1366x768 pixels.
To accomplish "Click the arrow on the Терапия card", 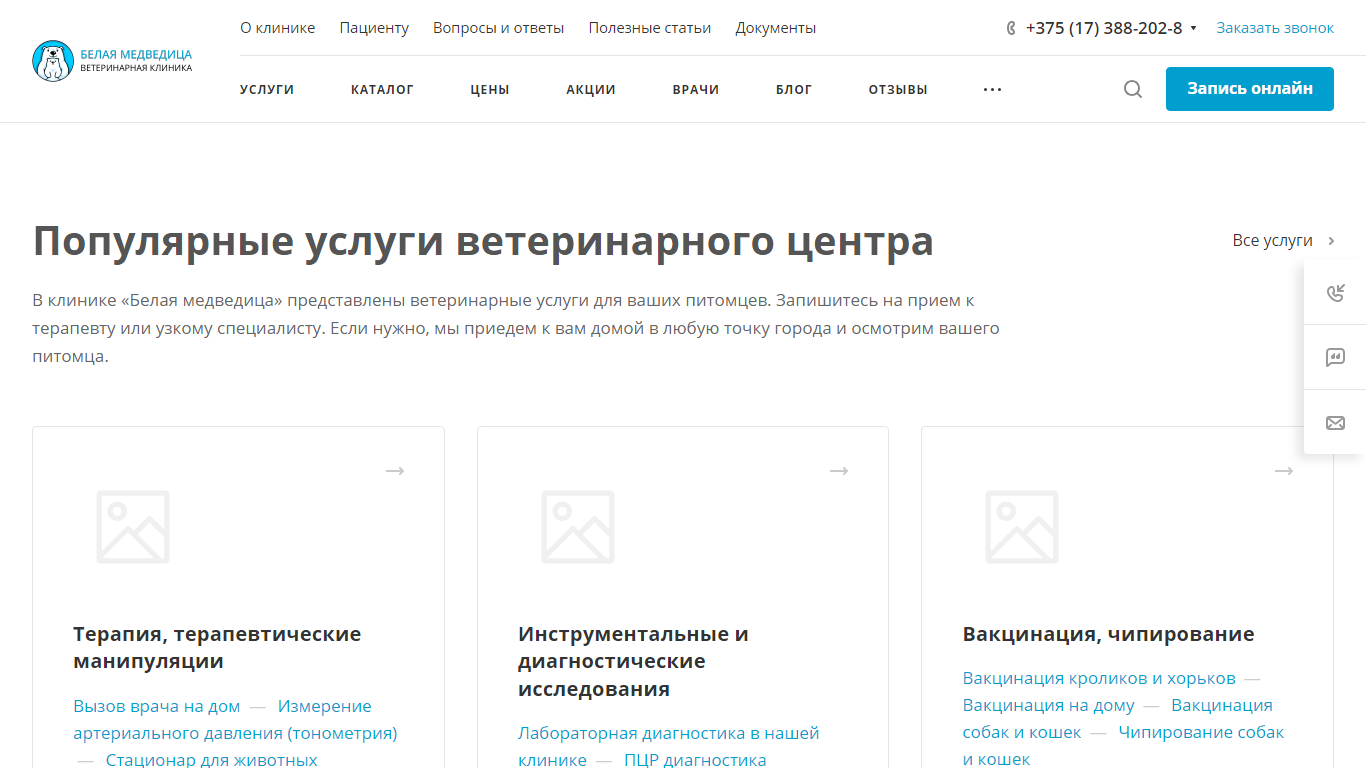I will click(x=395, y=470).
